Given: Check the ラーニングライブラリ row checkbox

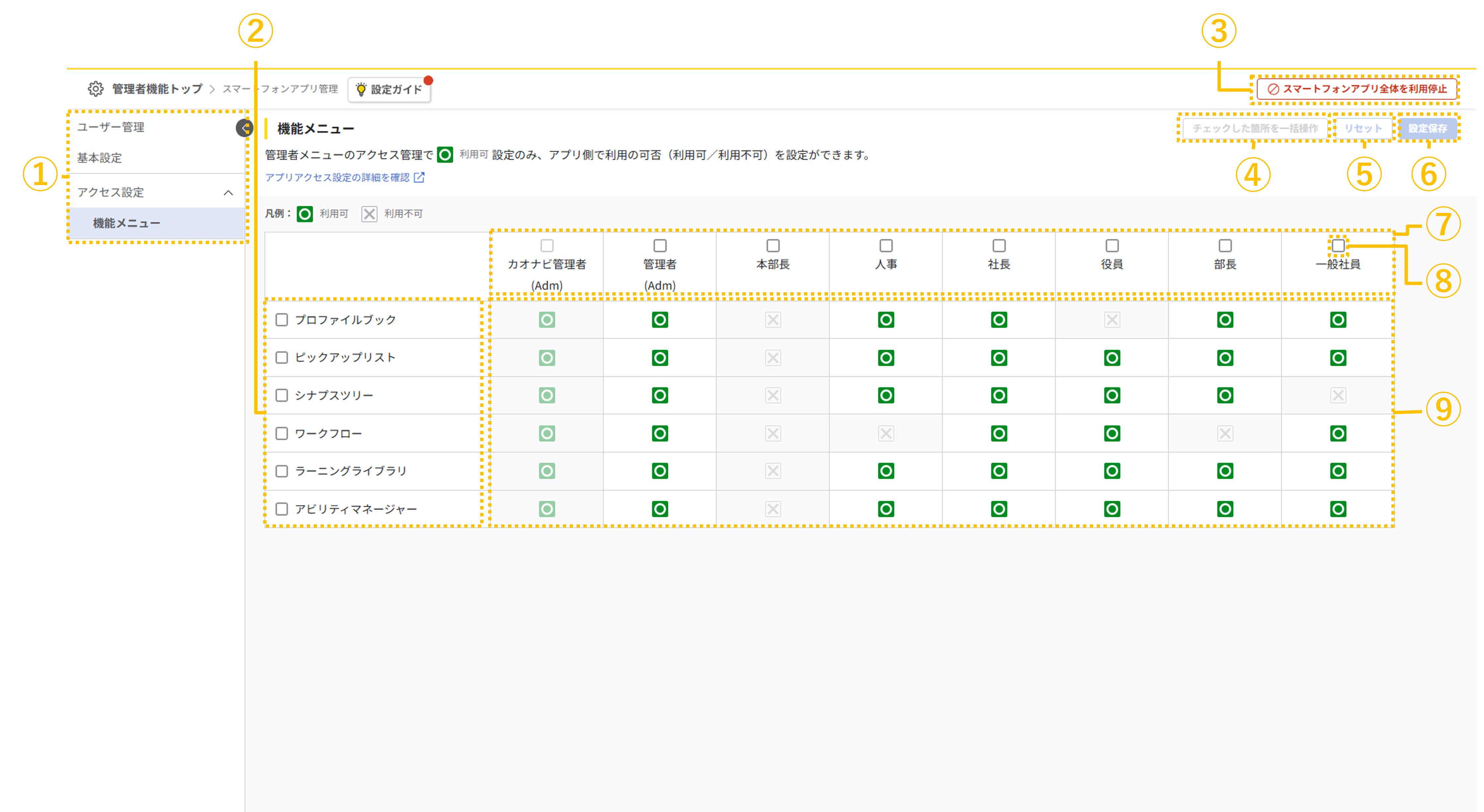Looking at the screenshot, I should 282,471.
